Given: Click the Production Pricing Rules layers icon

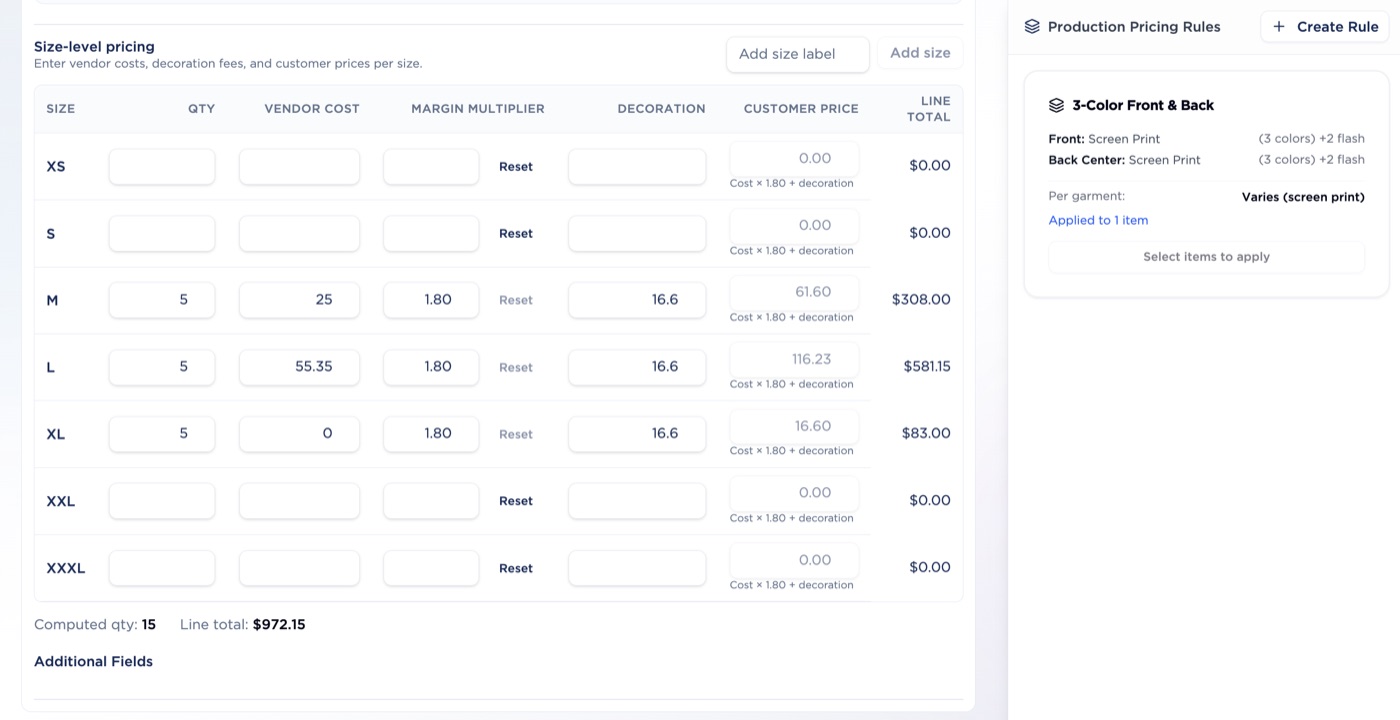Looking at the screenshot, I should pos(1032,27).
